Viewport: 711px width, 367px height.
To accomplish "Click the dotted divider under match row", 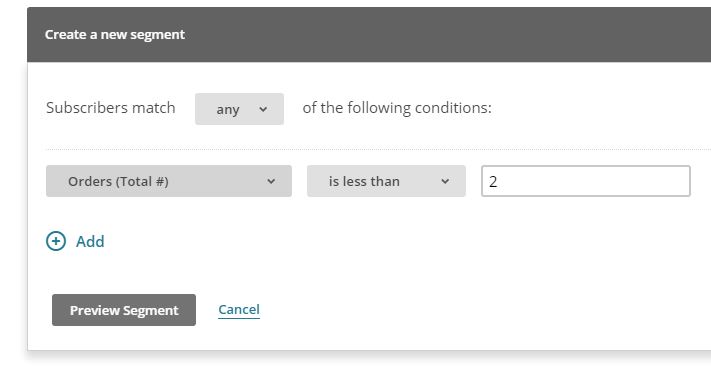I will 378,149.
